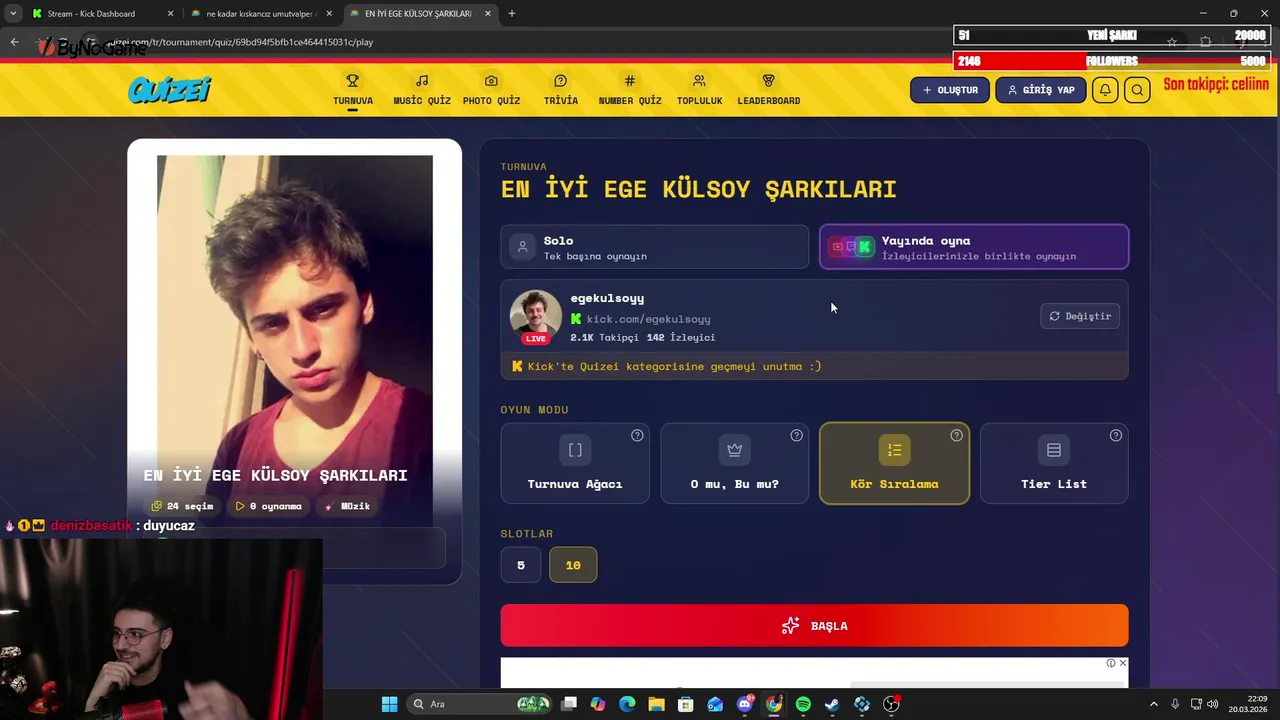This screenshot has height=720, width=1280.
Task: Open a new browser tab
Action: [x=512, y=14]
